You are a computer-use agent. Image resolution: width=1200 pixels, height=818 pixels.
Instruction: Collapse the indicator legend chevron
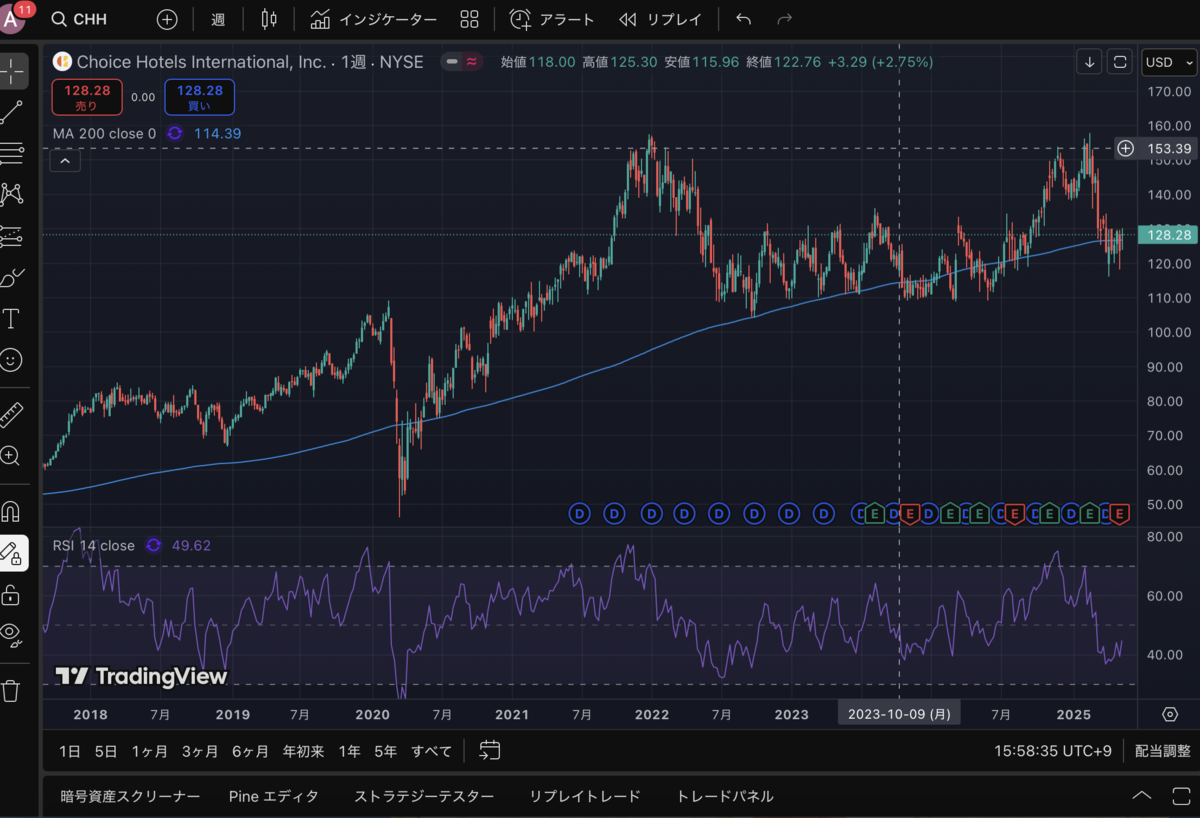pos(65,160)
